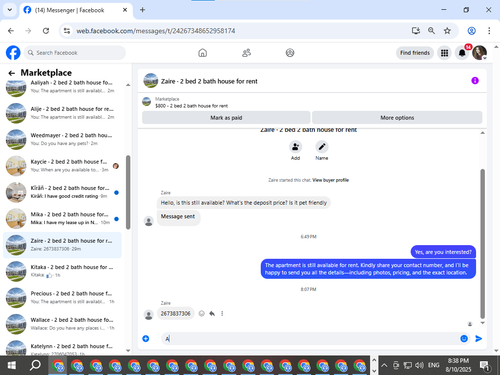The height and width of the screenshot is (375, 500).
Task: Open the Friends icon in top navigation
Action: click(246, 53)
